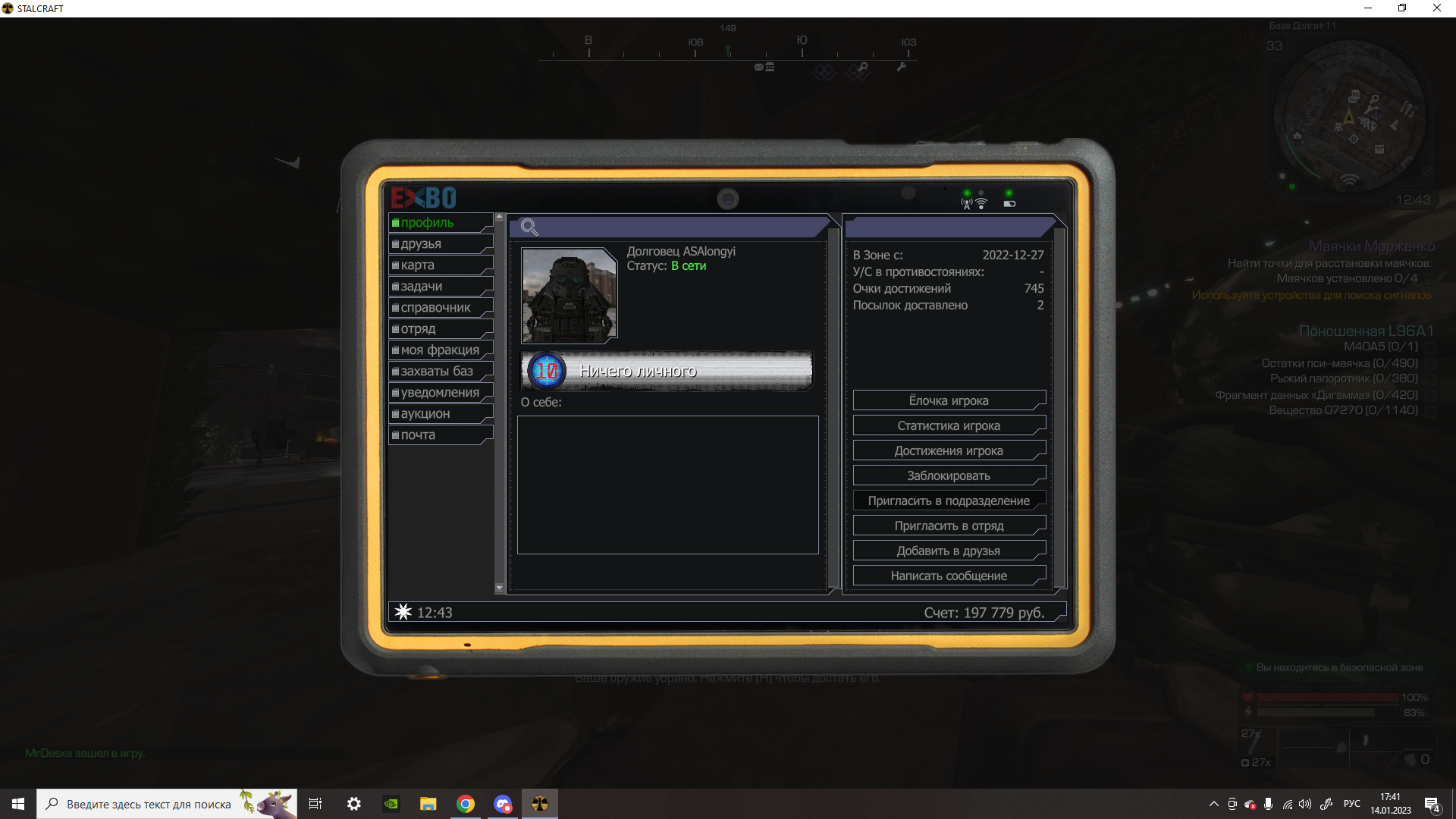
Task: Open the профиль menu section
Action: (441, 222)
